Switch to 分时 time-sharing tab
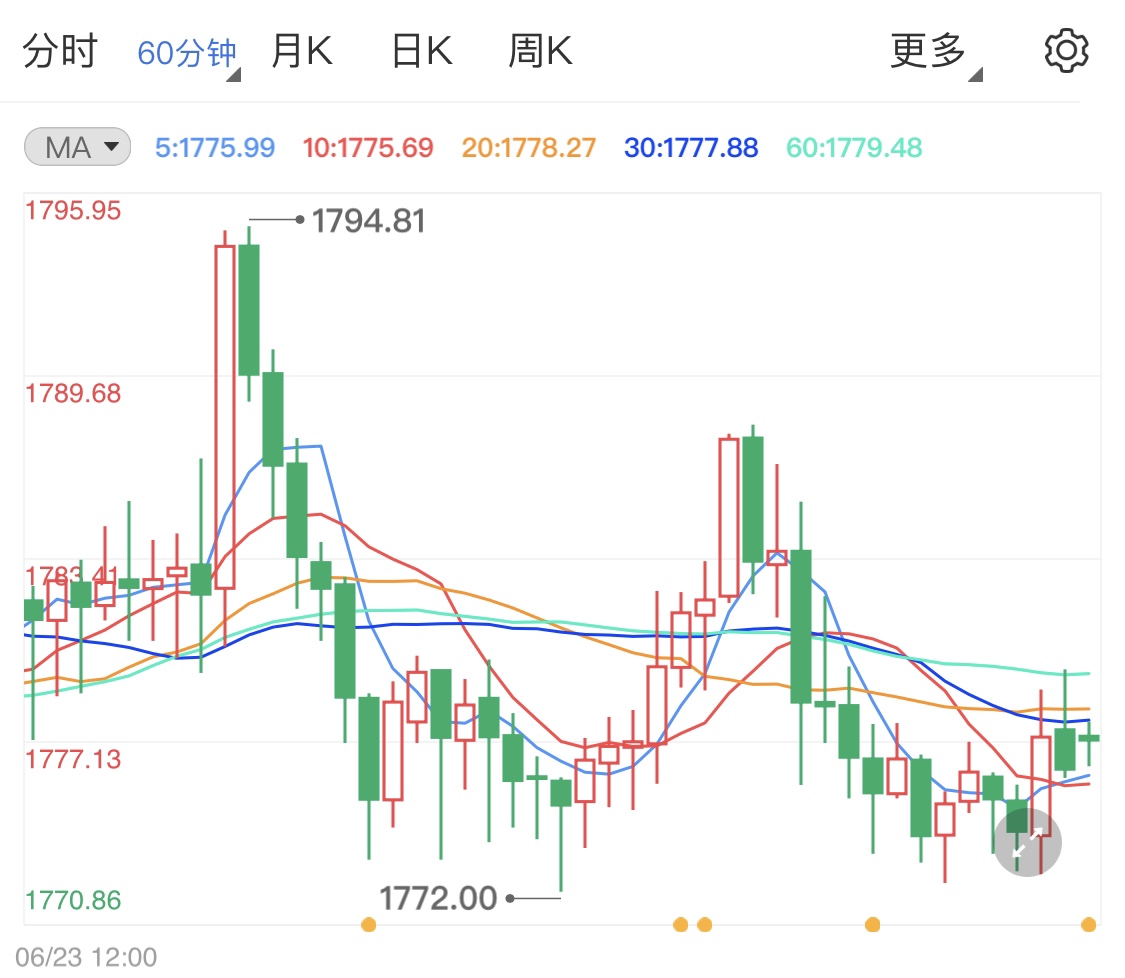Screen dimensions: 1125x978 [x=60, y=52]
